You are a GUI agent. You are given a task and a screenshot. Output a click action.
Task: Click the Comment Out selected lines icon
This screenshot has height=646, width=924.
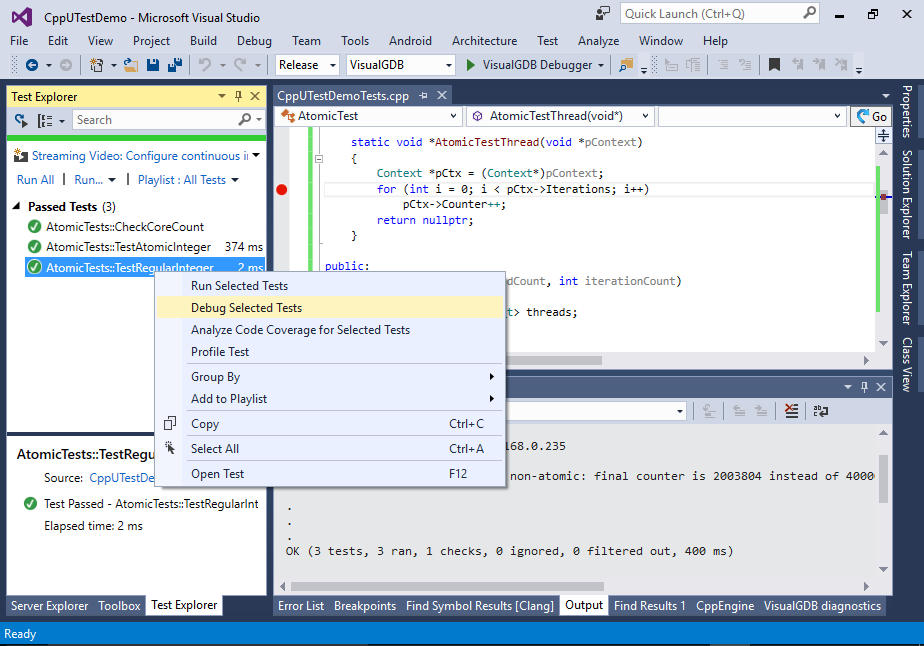(723, 65)
